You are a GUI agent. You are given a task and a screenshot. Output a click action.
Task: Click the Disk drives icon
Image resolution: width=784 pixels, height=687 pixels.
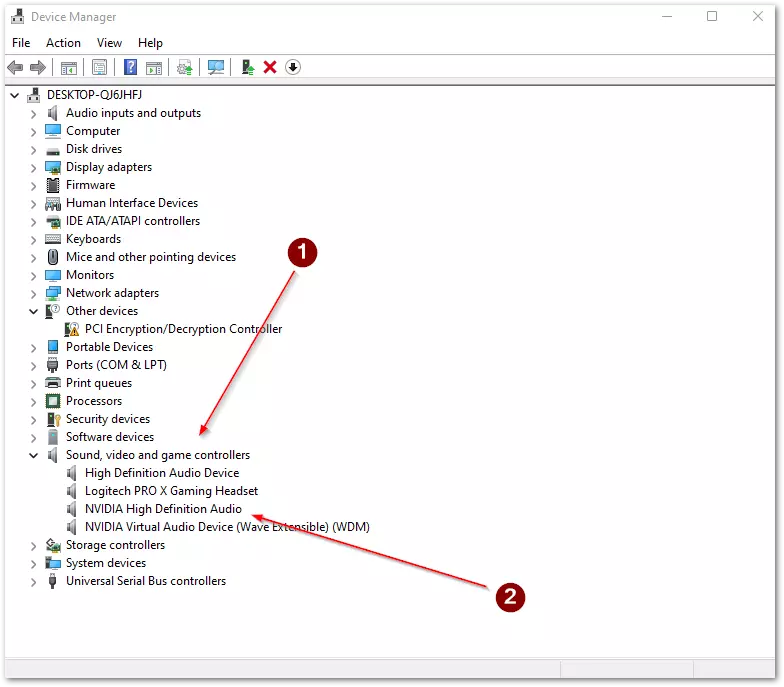[53, 150]
